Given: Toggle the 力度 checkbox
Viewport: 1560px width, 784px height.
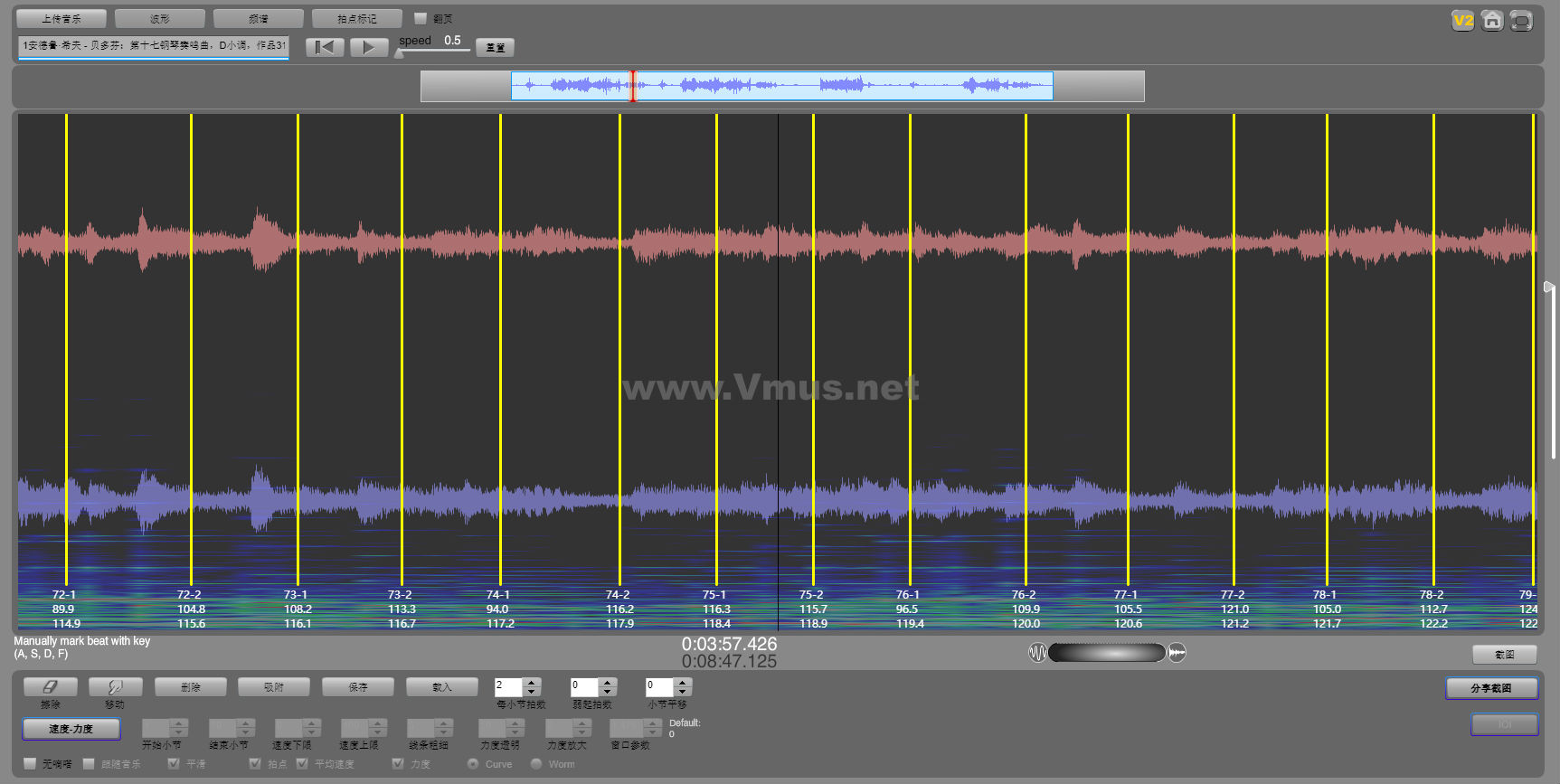Looking at the screenshot, I should point(398,764).
